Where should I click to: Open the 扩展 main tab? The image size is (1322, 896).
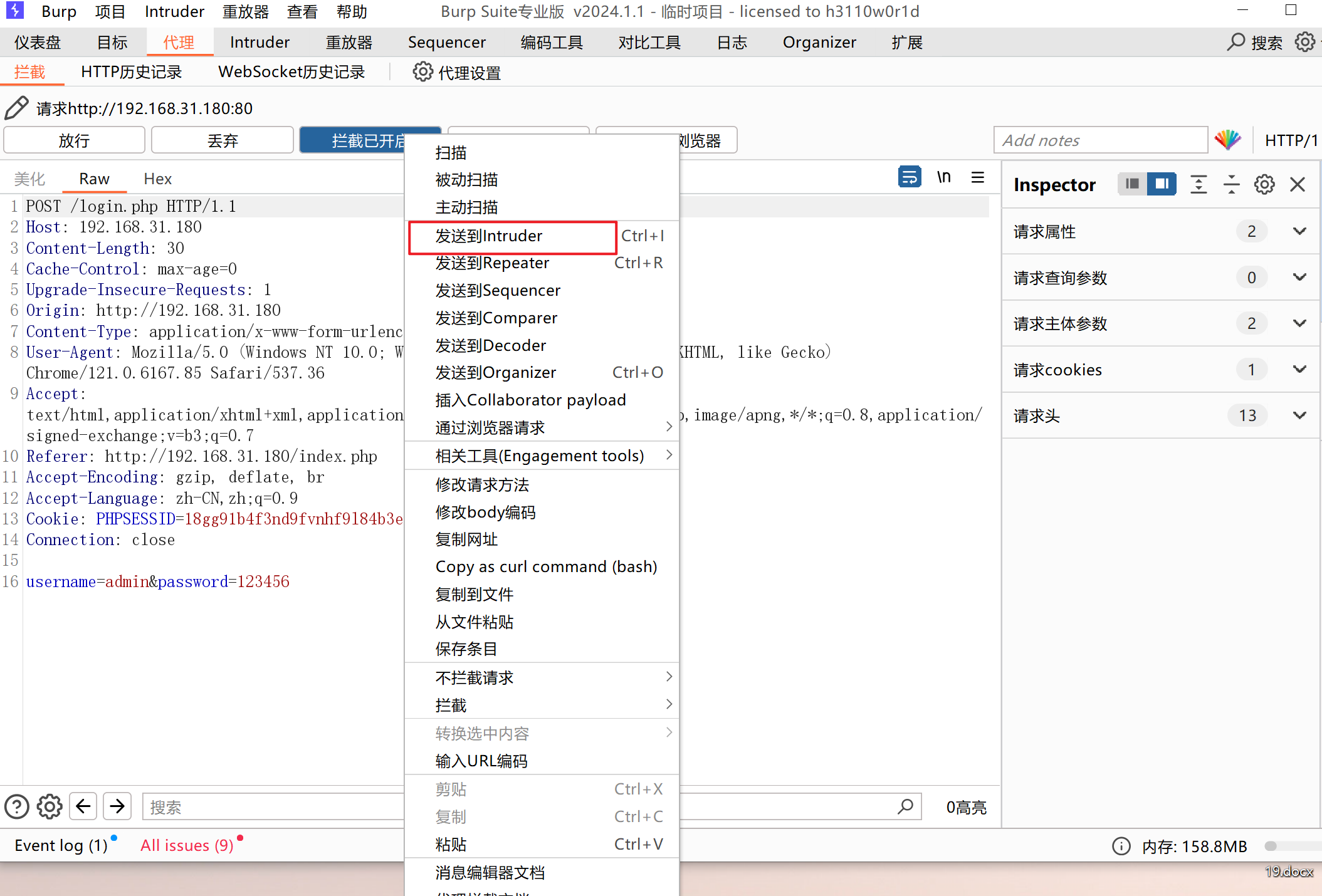(907, 42)
